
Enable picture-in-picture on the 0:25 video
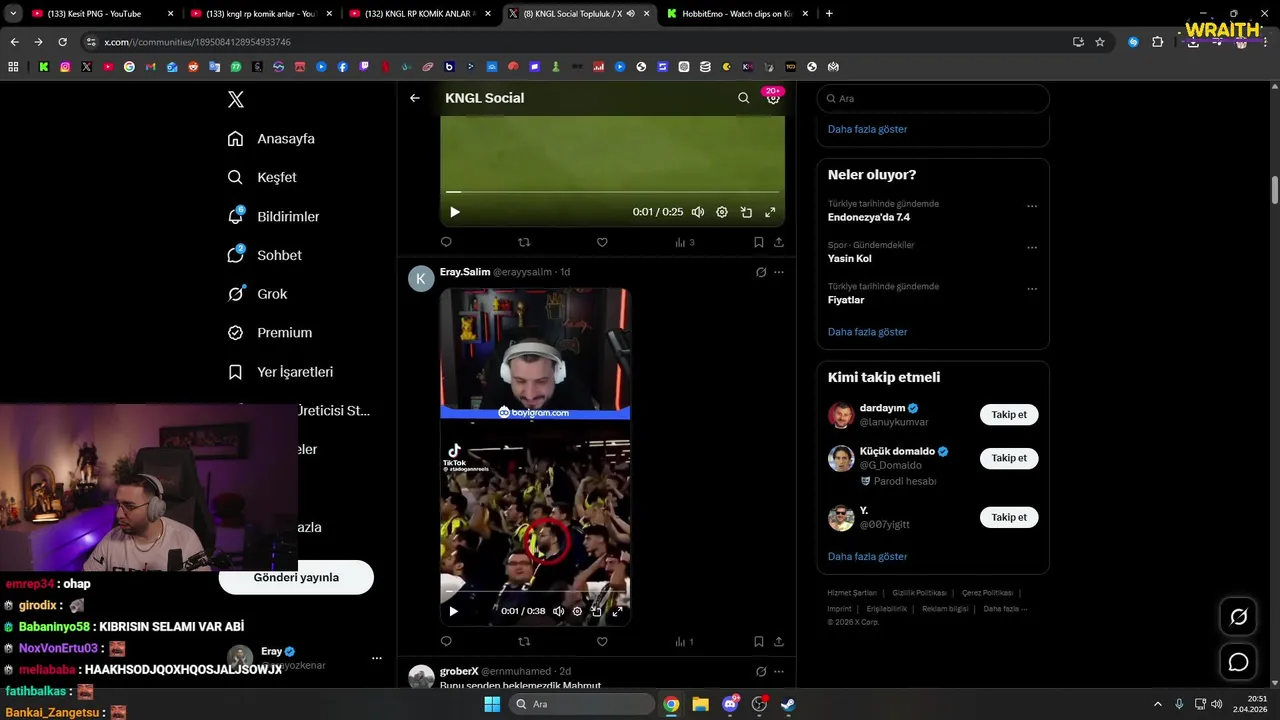(x=746, y=212)
